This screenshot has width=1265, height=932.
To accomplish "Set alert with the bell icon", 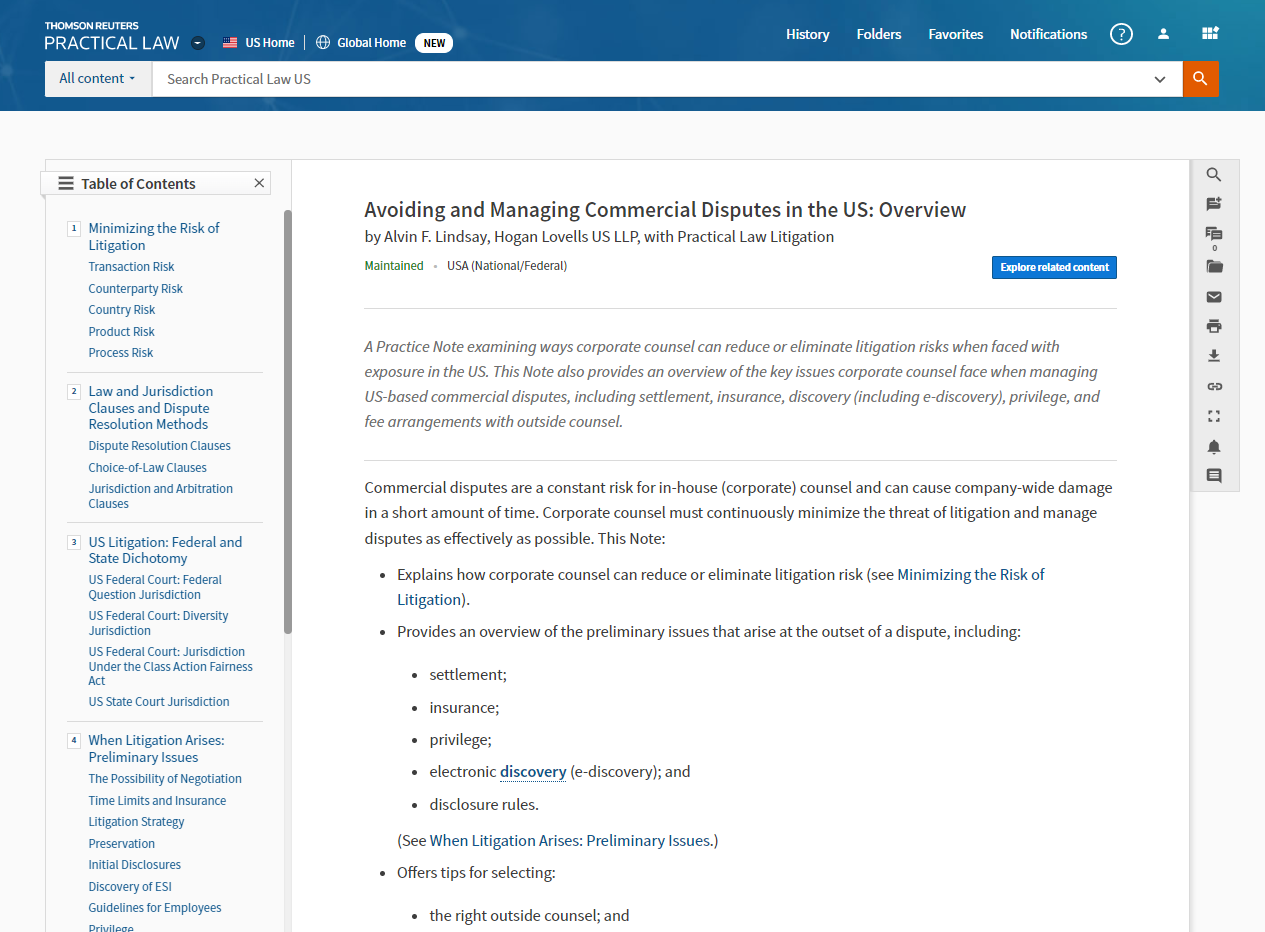I will click(x=1214, y=446).
